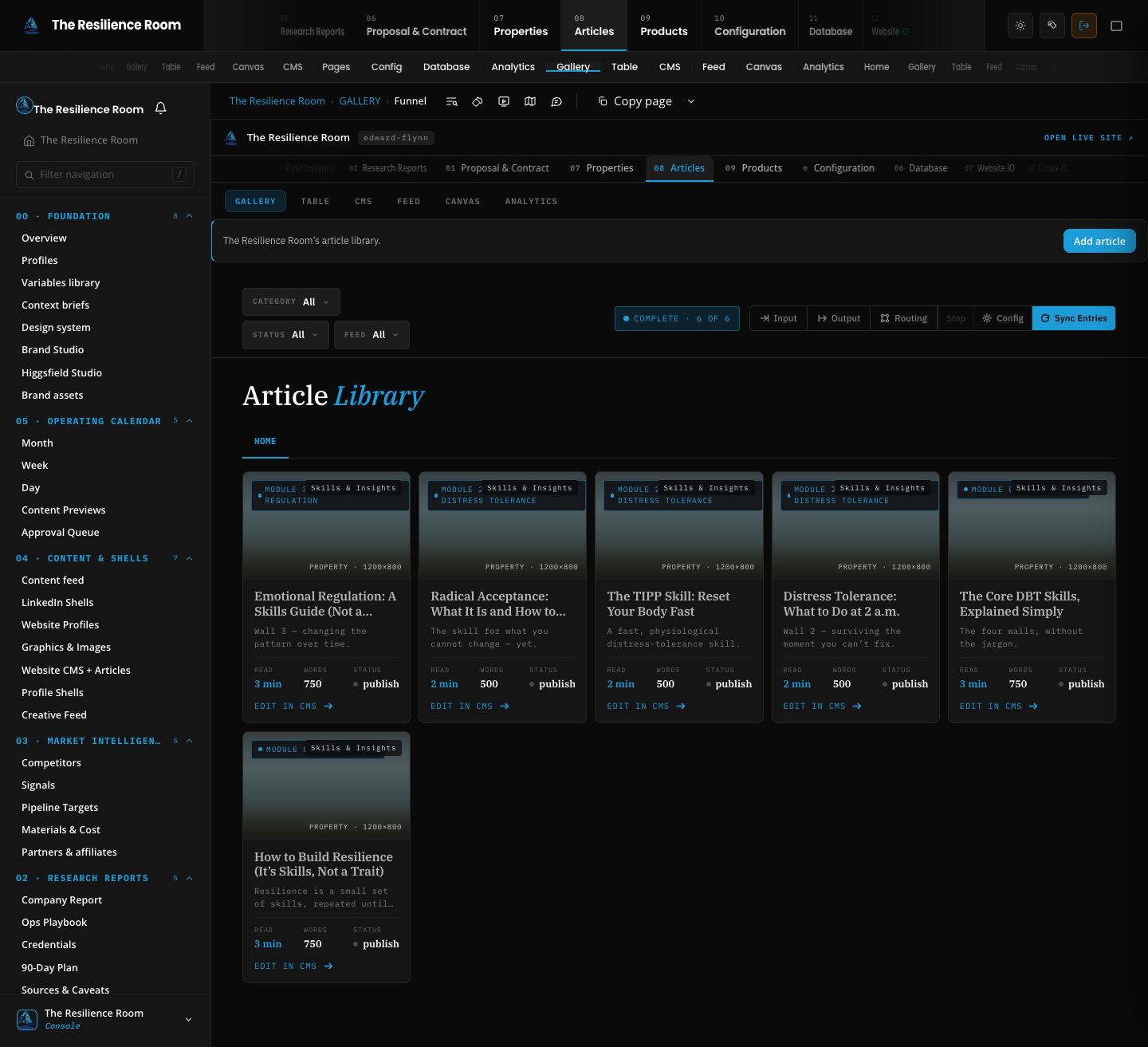The height and width of the screenshot is (1047, 1148).
Task: Open the CATEGORY filter dropdown
Action: [291, 302]
